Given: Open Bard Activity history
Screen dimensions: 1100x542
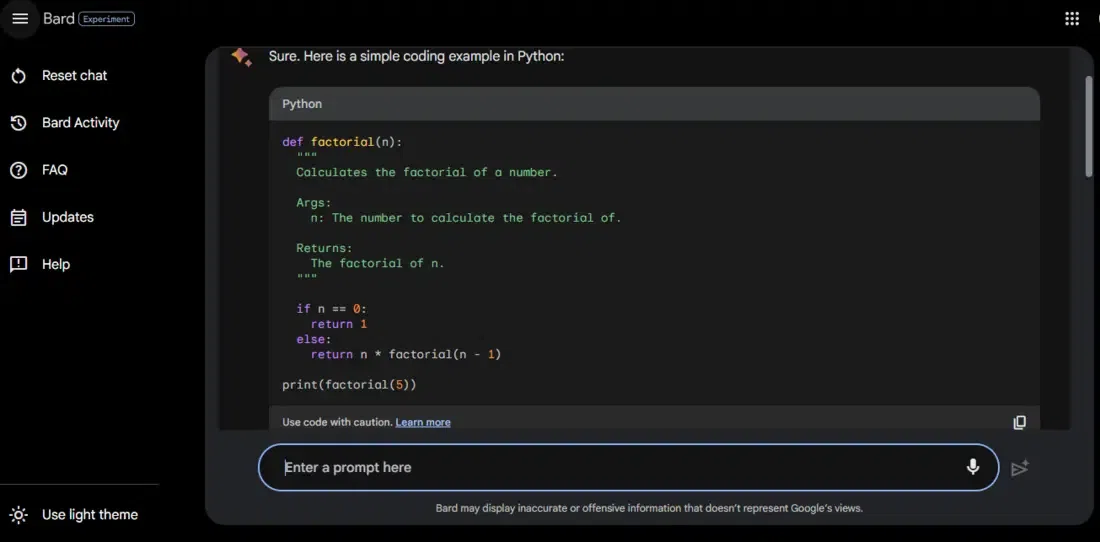Looking at the screenshot, I should tap(80, 123).
